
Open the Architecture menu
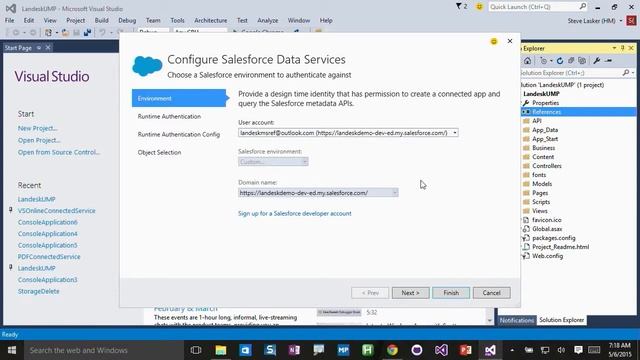click(211, 20)
